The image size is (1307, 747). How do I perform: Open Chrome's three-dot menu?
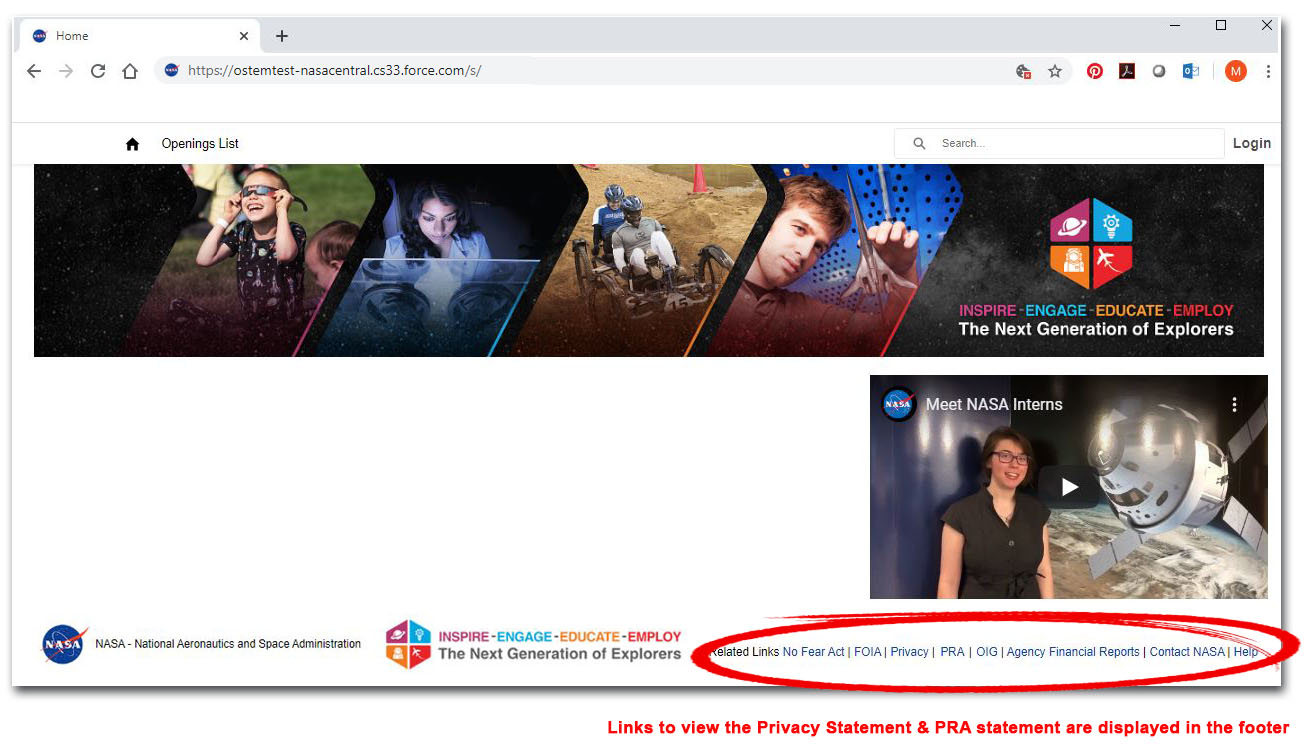[x=1268, y=71]
